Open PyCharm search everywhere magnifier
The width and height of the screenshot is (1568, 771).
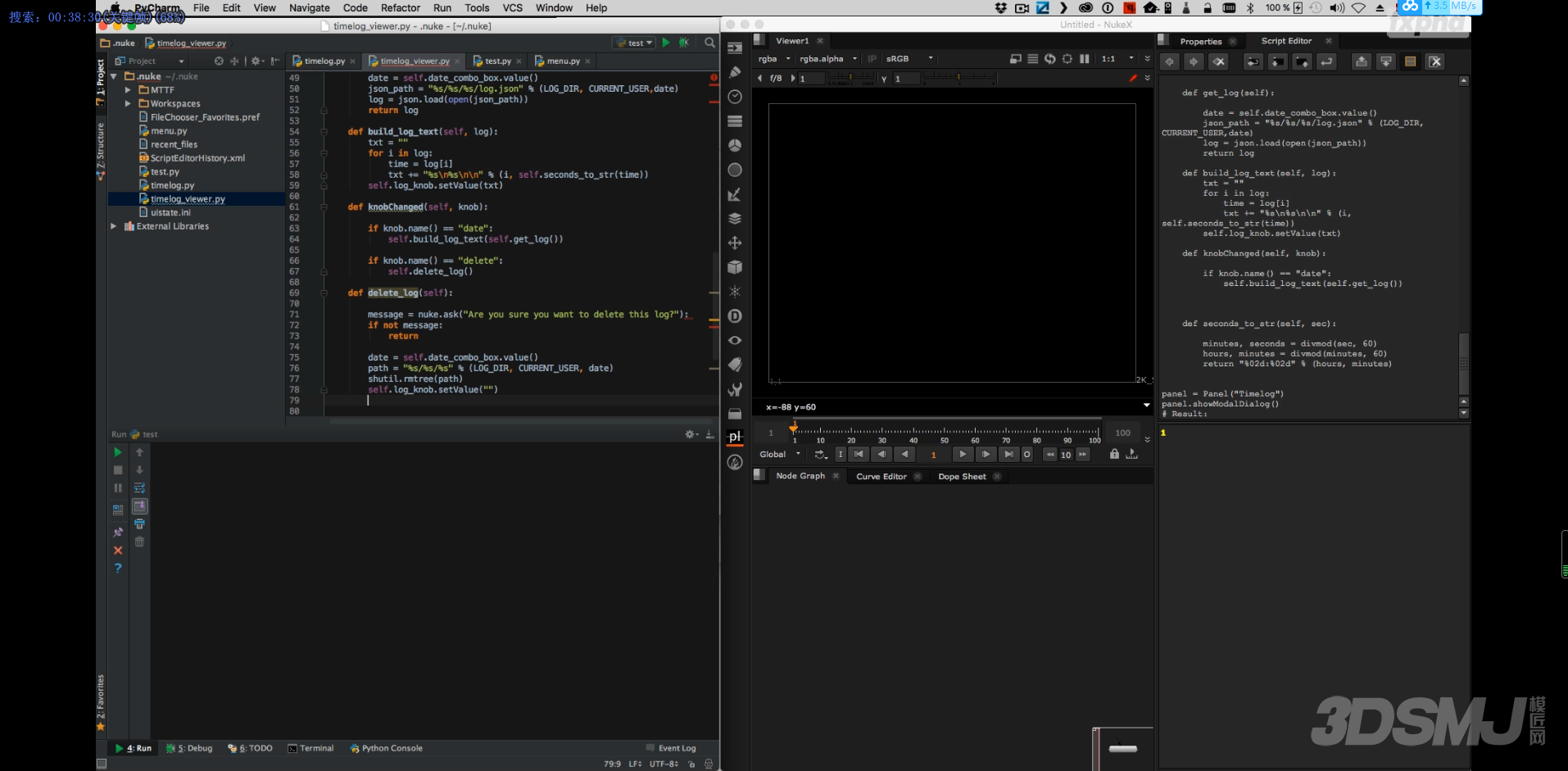(710, 43)
